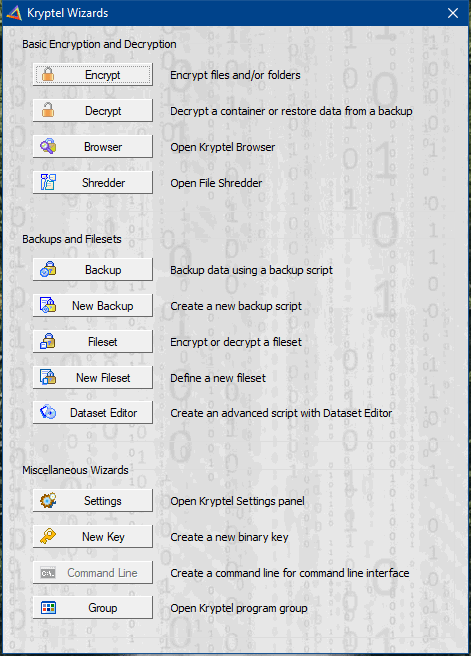Click the New Fileset icon
The height and width of the screenshot is (656, 471).
[48, 377]
